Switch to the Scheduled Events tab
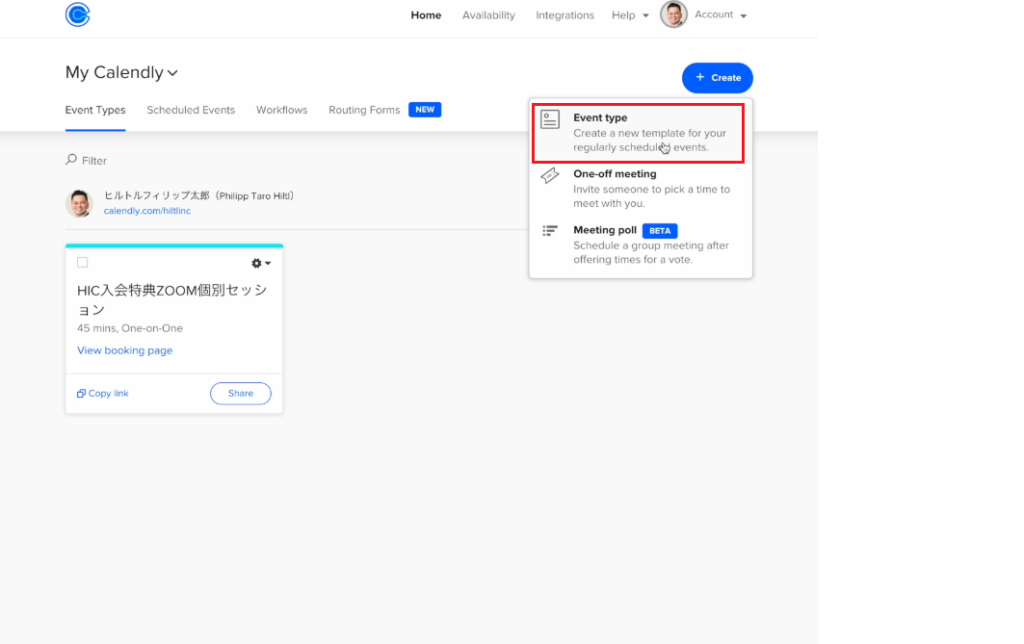This screenshot has height=644, width=1024. pos(191,110)
